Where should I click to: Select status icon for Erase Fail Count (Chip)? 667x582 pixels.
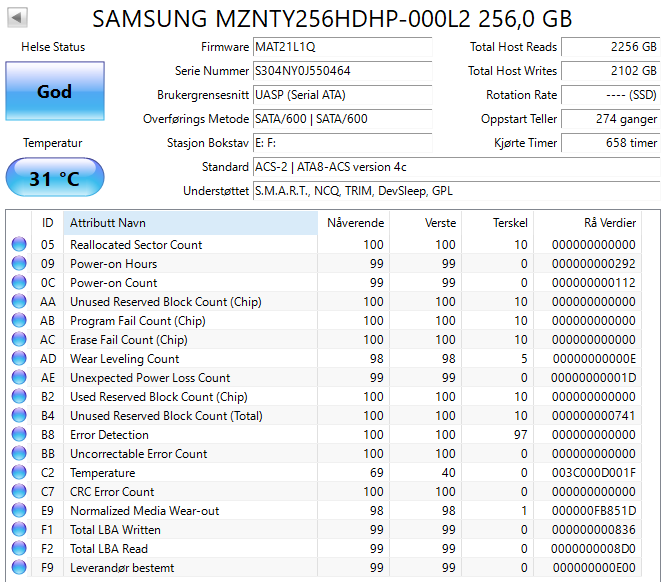click(x=19, y=340)
